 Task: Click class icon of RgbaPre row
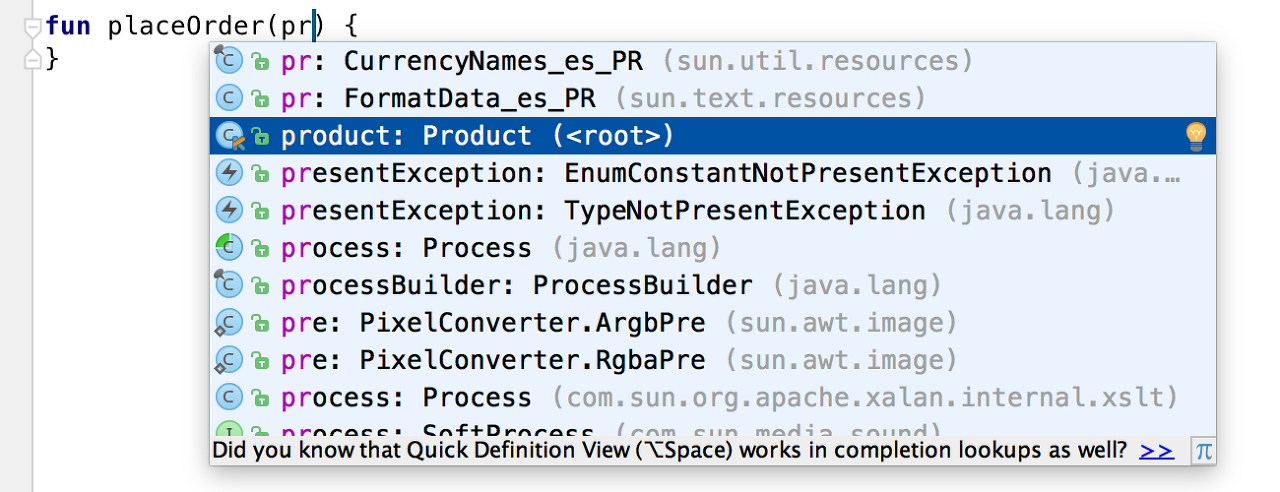click(x=230, y=360)
